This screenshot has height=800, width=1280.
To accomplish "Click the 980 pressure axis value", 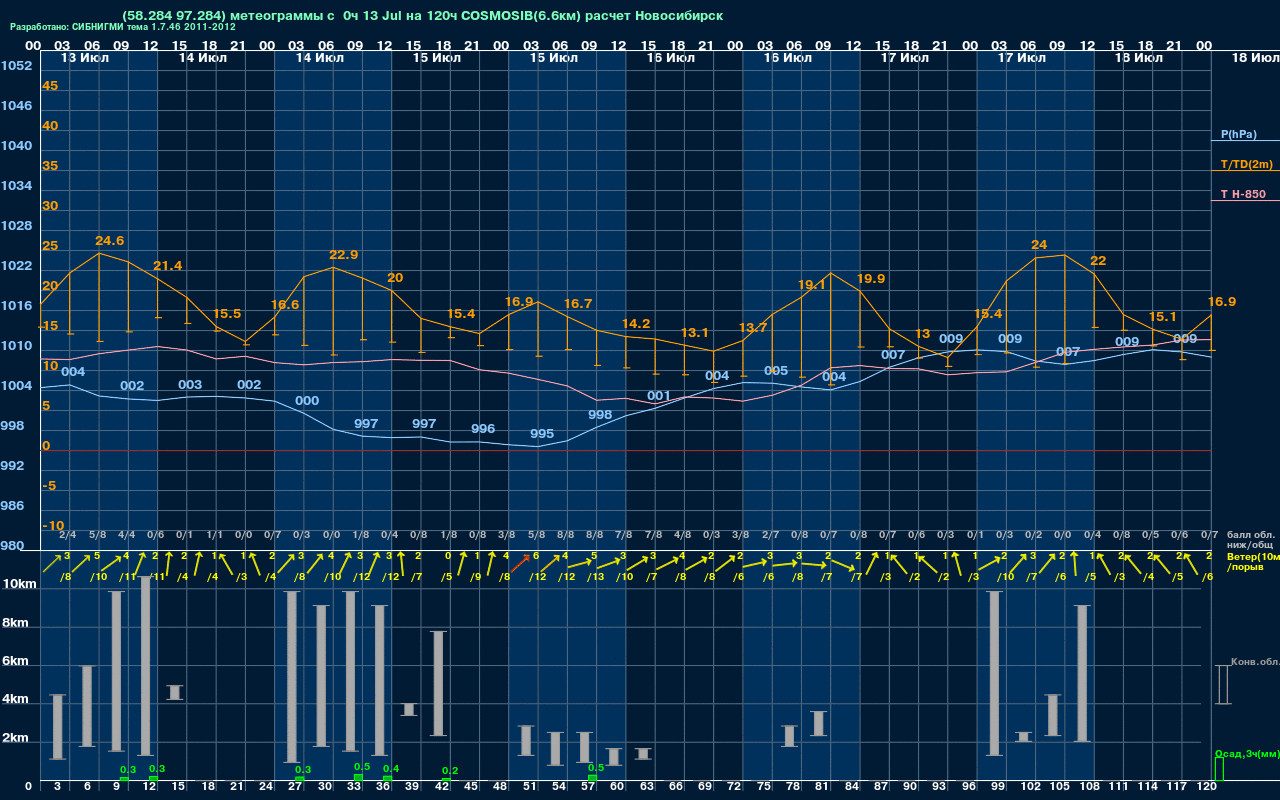I will pos(13,546).
